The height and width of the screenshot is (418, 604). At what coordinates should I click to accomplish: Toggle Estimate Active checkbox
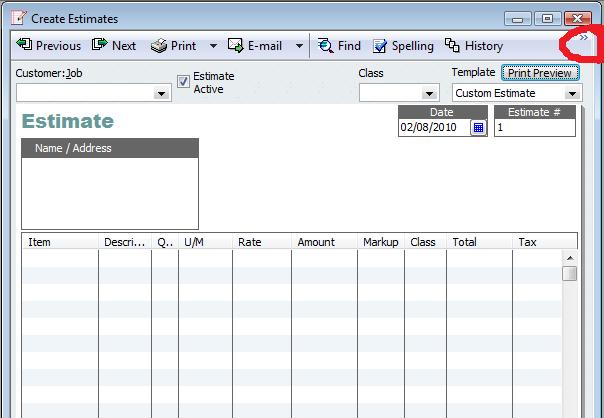(x=183, y=82)
